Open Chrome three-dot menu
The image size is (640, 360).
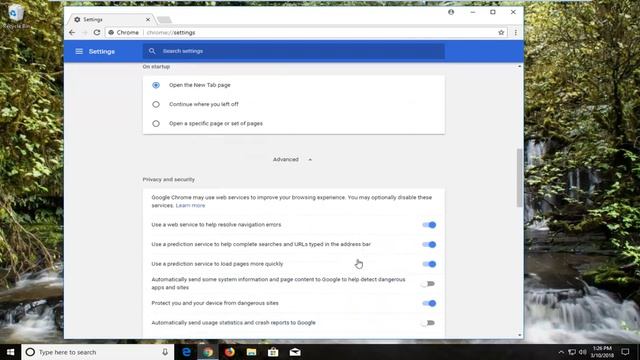pos(516,32)
